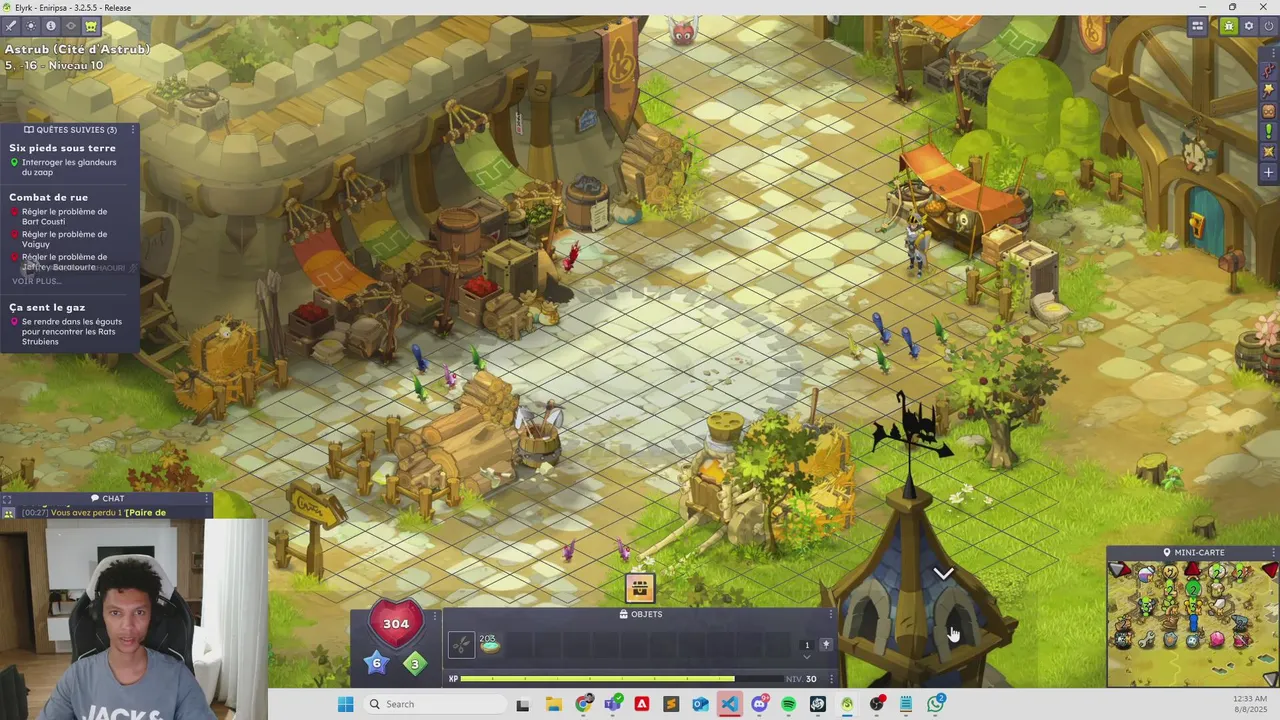Add shortcut with plus icon on sidebar
The image size is (1280, 720).
[x=1268, y=172]
